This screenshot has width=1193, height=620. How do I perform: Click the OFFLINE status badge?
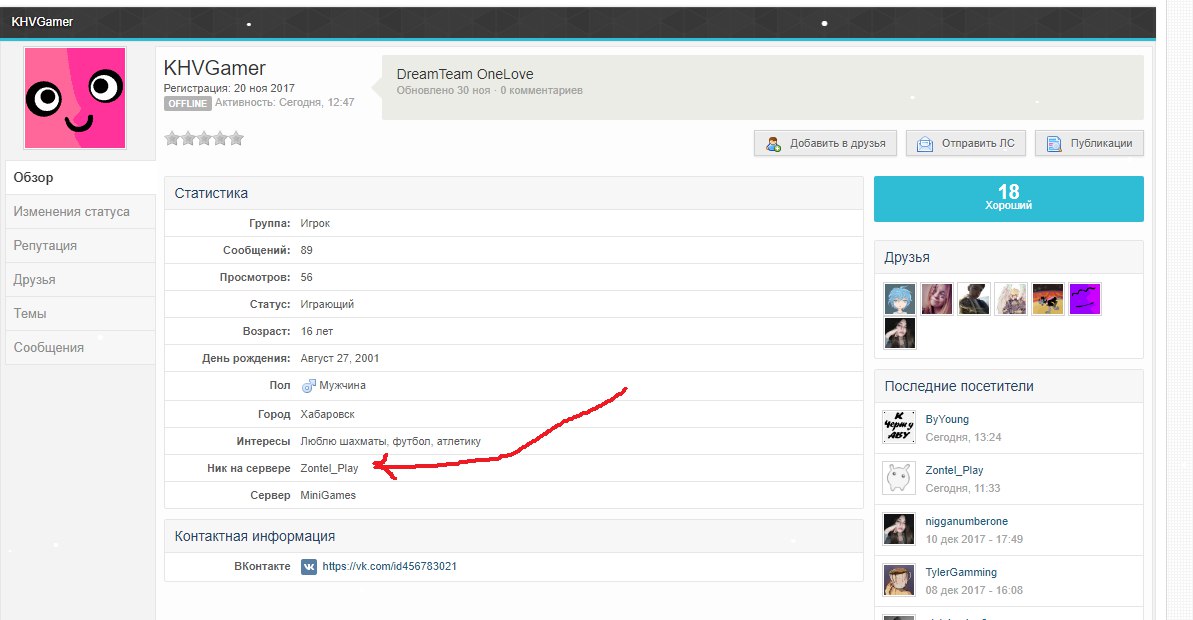(x=188, y=103)
